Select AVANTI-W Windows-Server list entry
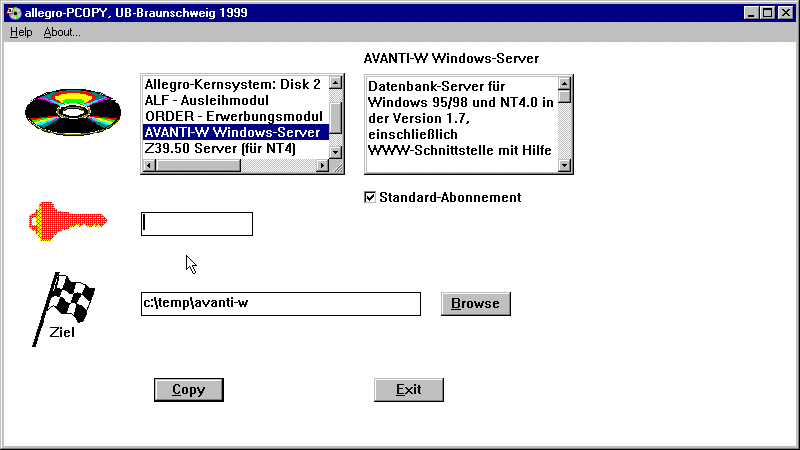Screen dimensions: 800x450 (236, 132)
